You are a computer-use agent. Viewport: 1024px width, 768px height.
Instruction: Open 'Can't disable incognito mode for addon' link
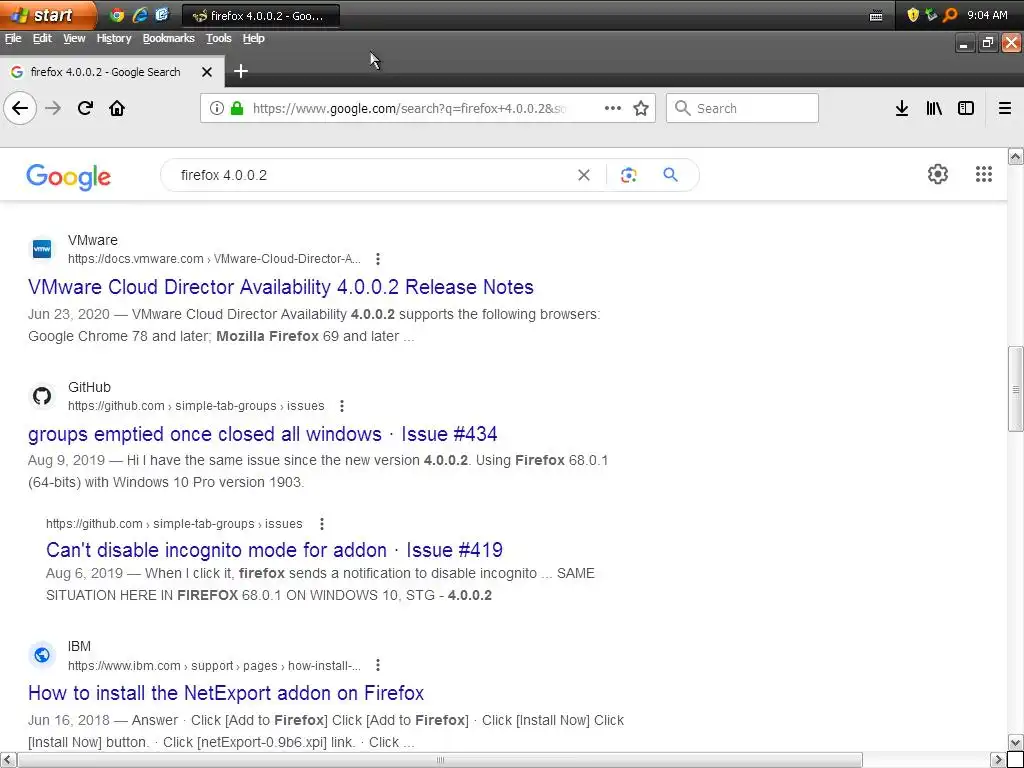(x=274, y=550)
